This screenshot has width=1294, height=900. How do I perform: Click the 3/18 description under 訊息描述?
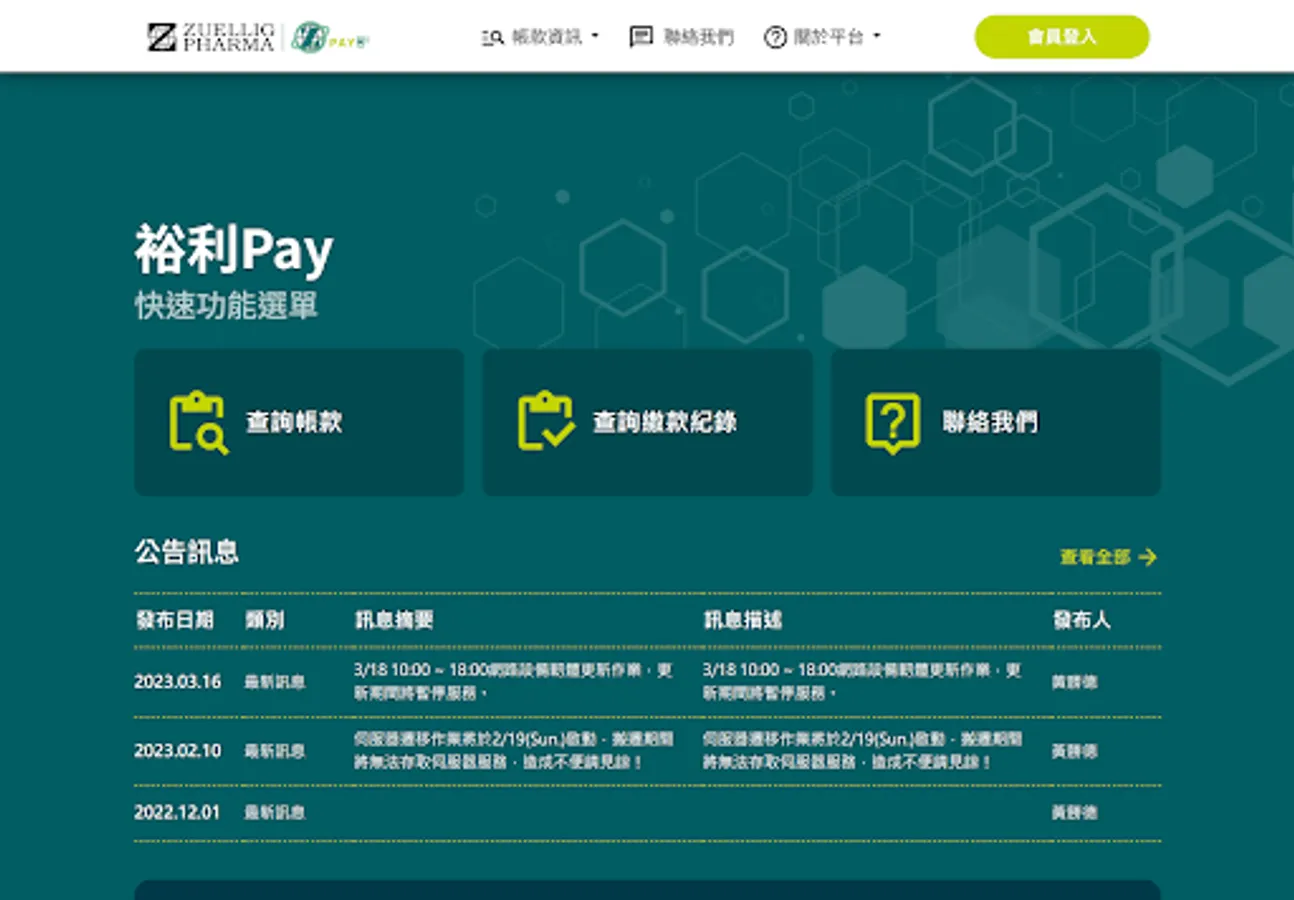click(x=863, y=681)
